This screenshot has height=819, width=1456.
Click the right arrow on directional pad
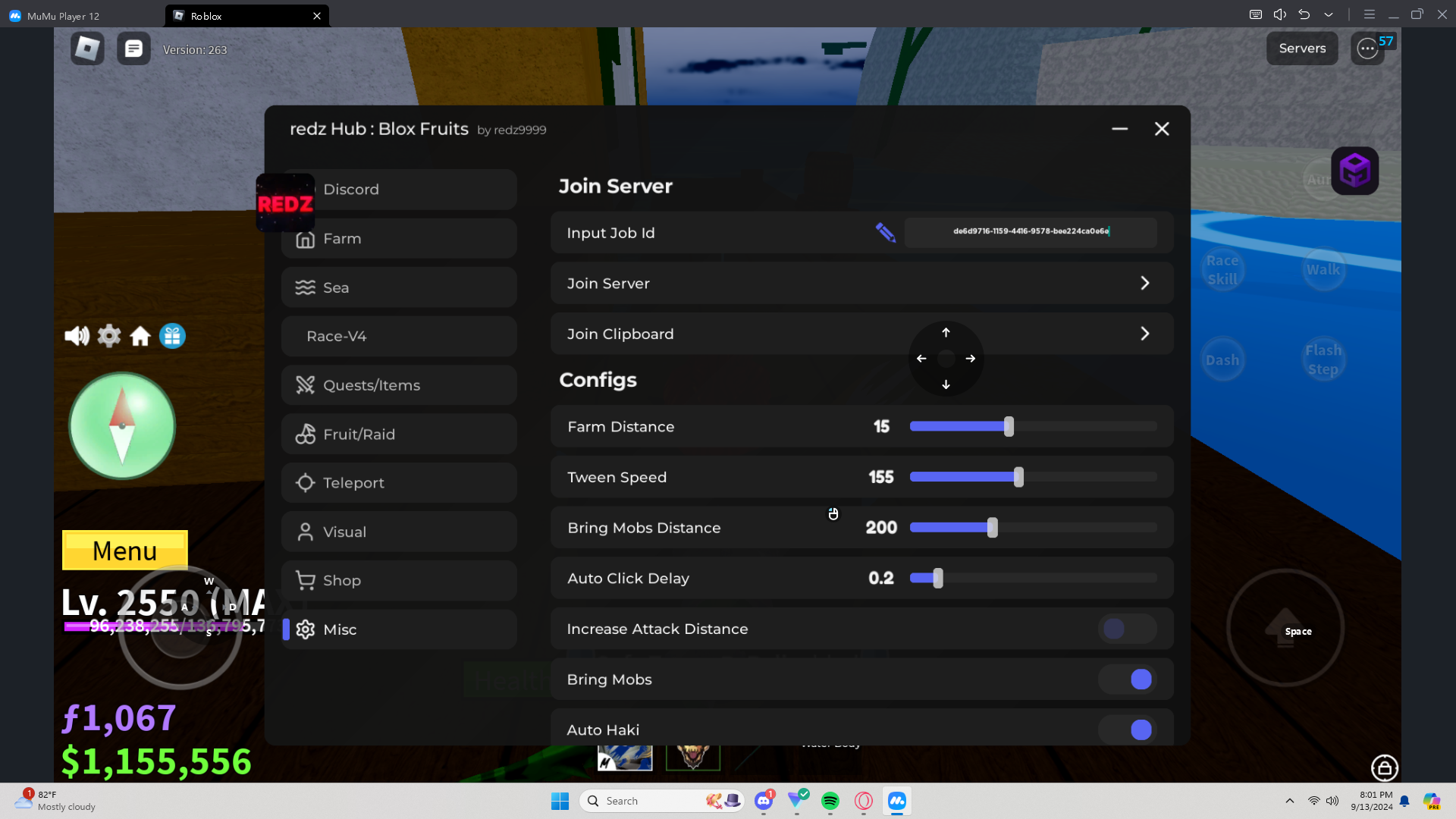[971, 359]
